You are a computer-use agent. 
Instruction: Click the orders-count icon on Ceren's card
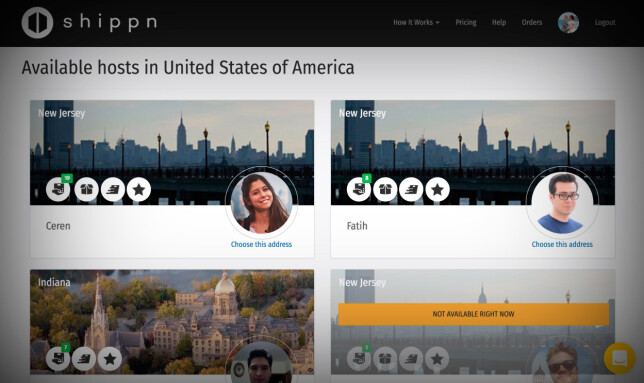(x=58, y=189)
